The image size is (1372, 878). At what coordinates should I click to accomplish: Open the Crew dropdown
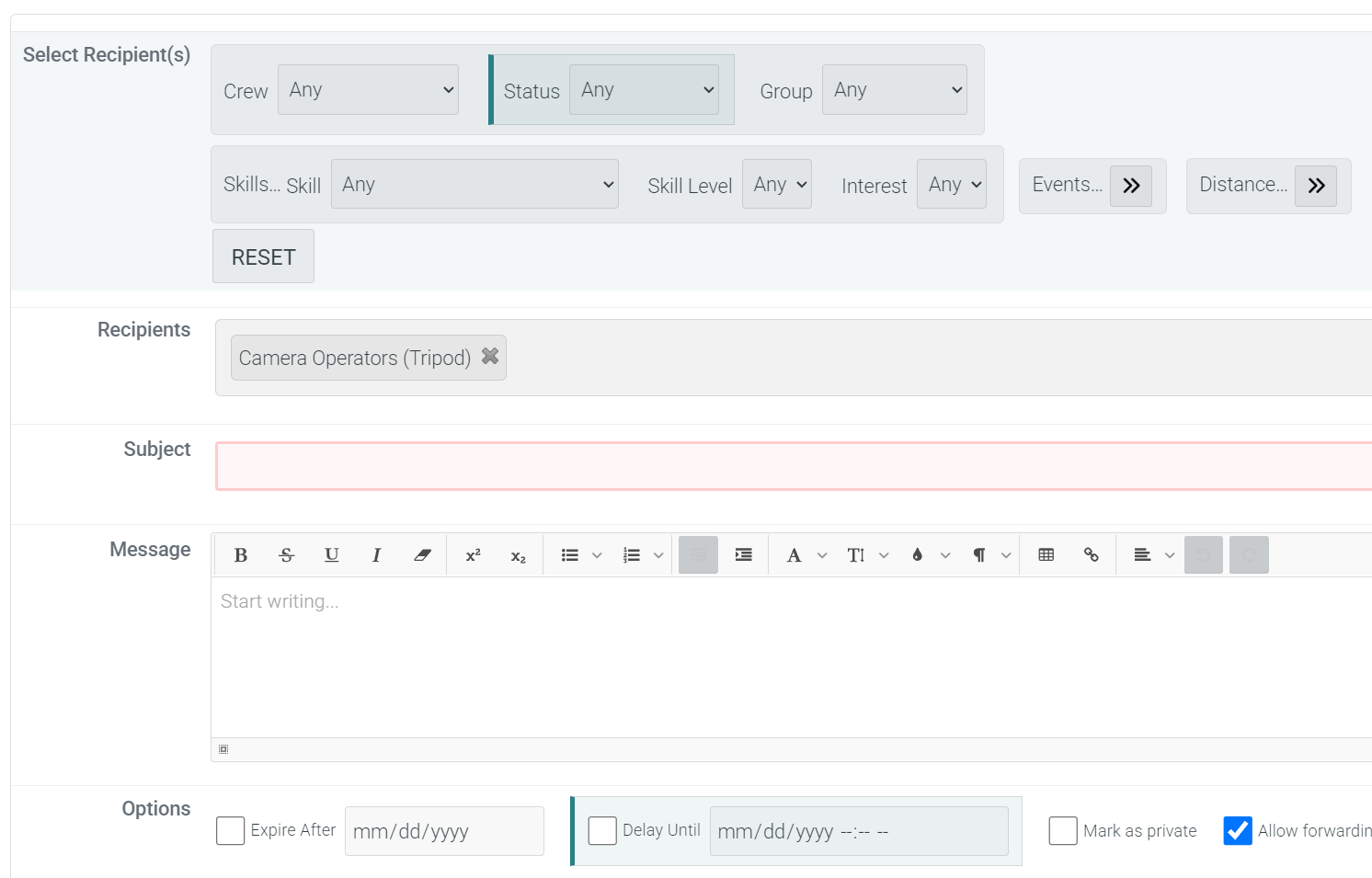[x=368, y=89]
